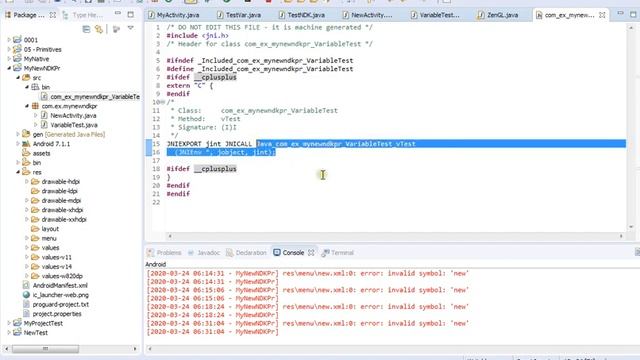This screenshot has height=360, width=640.
Task: Click the console horizontal scrollbar left arrow
Action: (x=149, y=349)
